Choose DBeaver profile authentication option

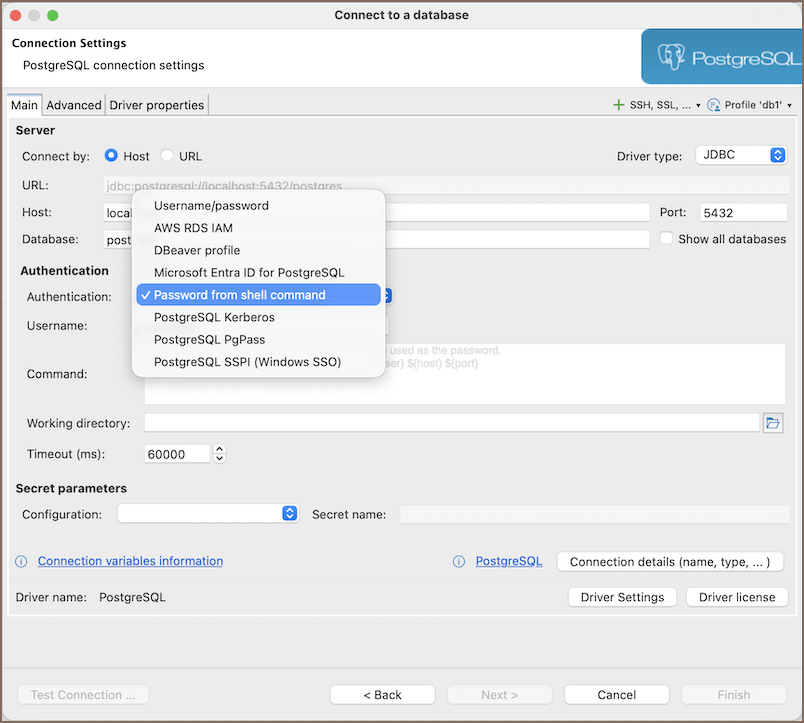click(258, 250)
